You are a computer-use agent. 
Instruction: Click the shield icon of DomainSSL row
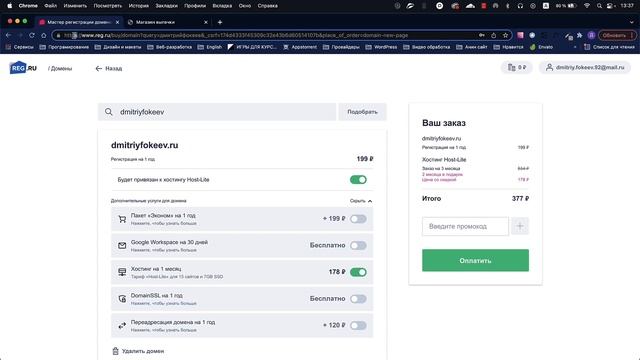tap(122, 299)
